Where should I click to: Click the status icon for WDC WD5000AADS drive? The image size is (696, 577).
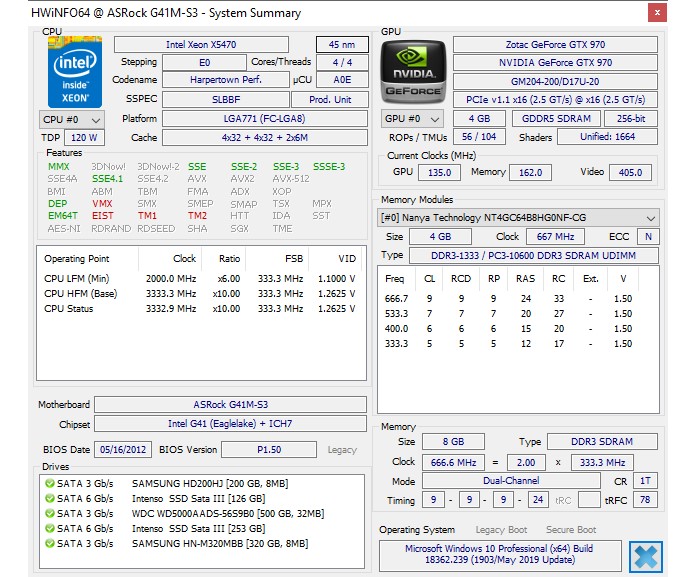click(x=50, y=514)
